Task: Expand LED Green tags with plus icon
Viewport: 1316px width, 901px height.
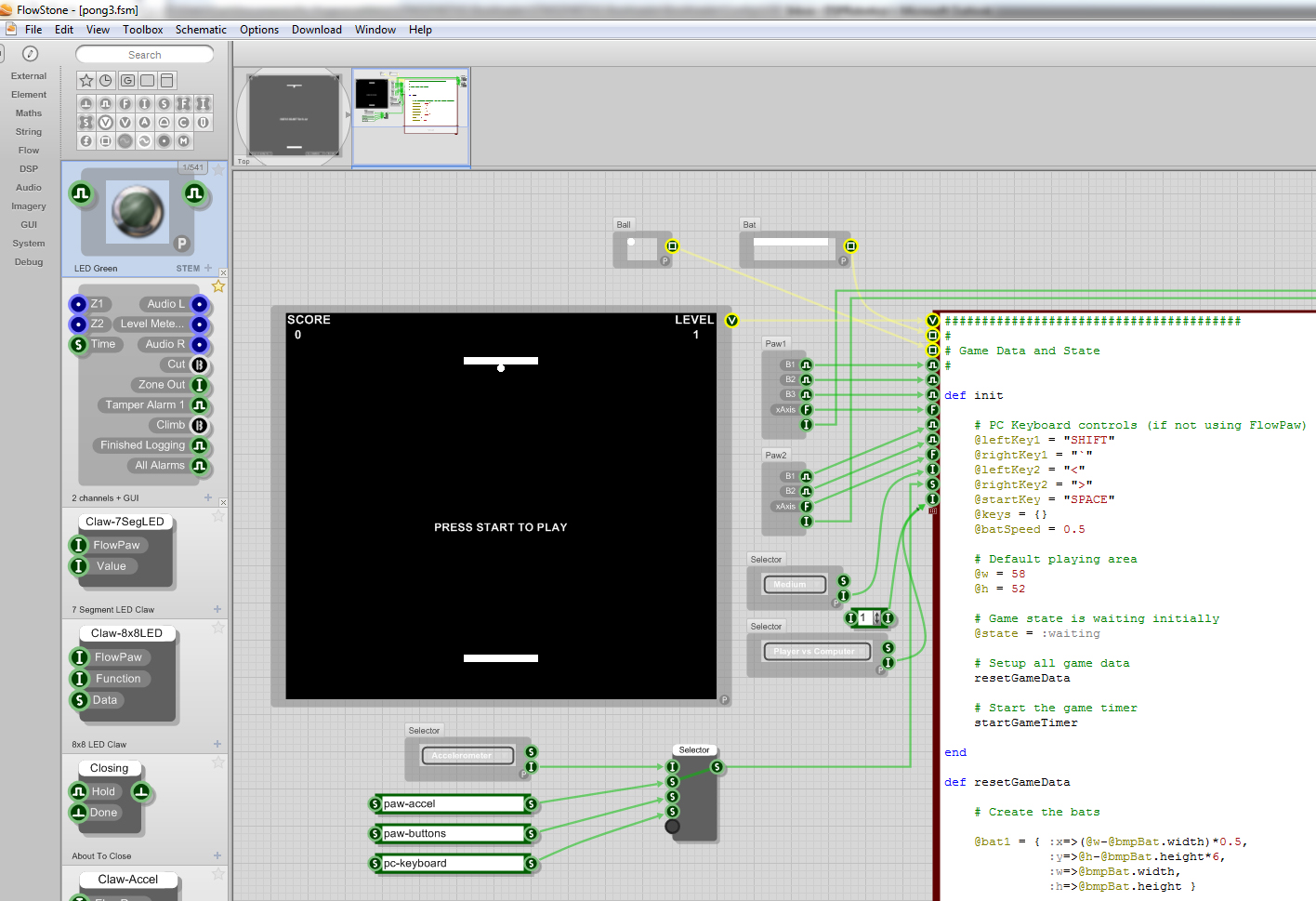Action: pyautogui.click(x=208, y=268)
